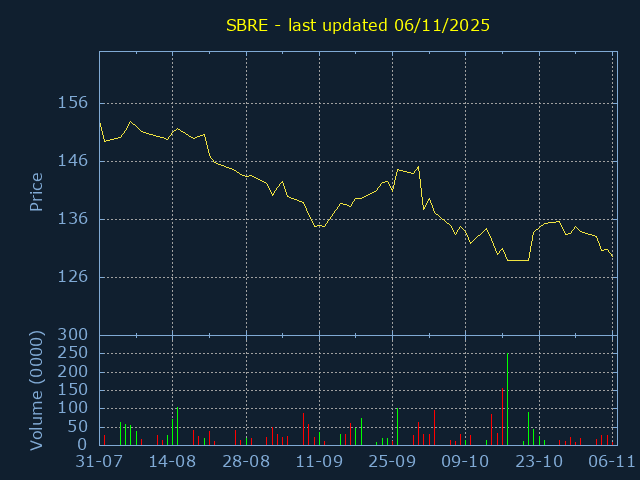Click the Volume (0000) axis label
Viewport: 640px width, 480px height.
coord(37,389)
